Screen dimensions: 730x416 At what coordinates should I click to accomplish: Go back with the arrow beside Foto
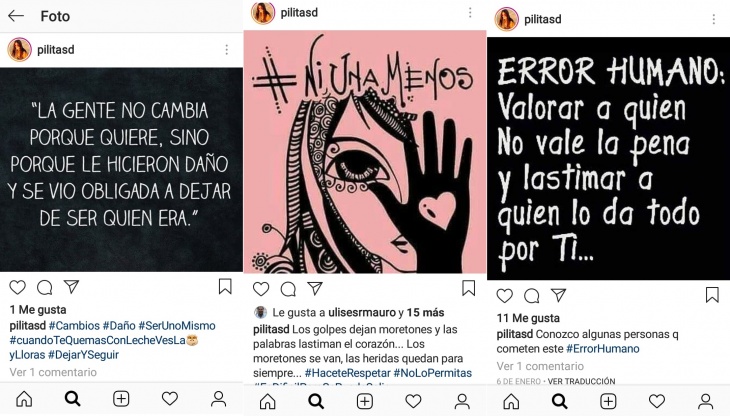click(16, 16)
